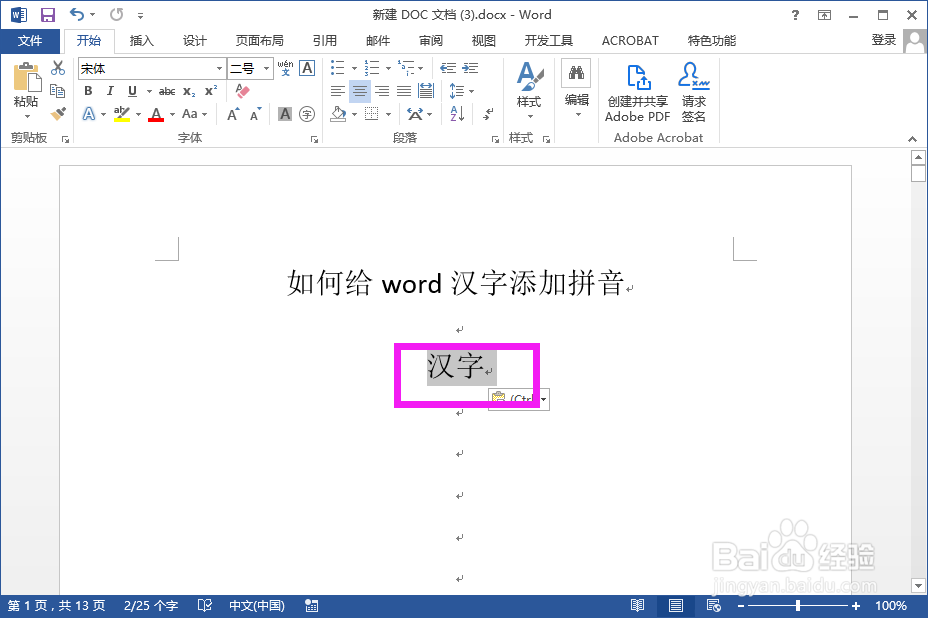Click the macro recording icon in status bar
Image resolution: width=928 pixels, height=618 pixels.
(311, 606)
